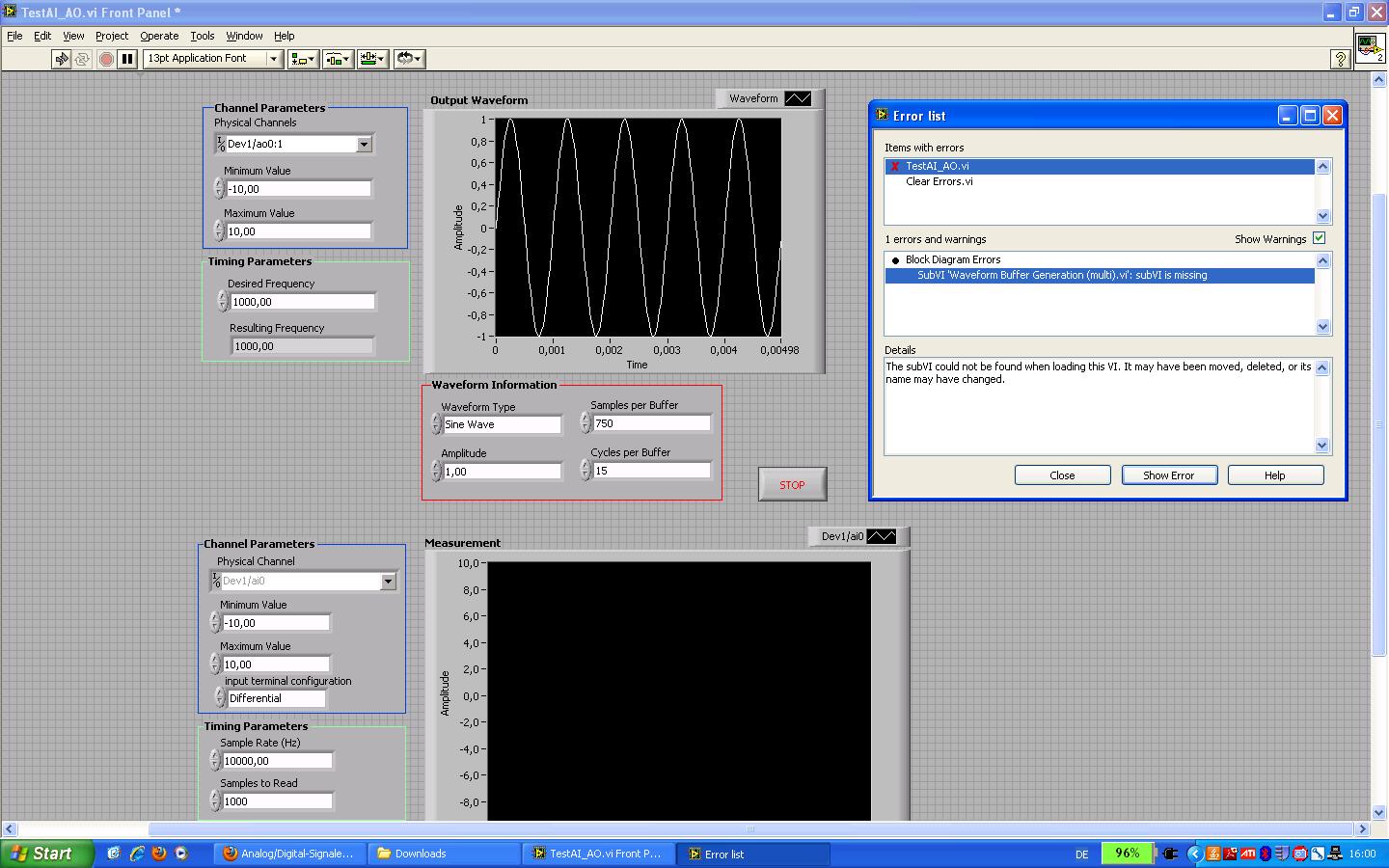The image size is (1389, 868).
Task: Select Clear Errors.vi in error list
Action: pyautogui.click(x=939, y=181)
